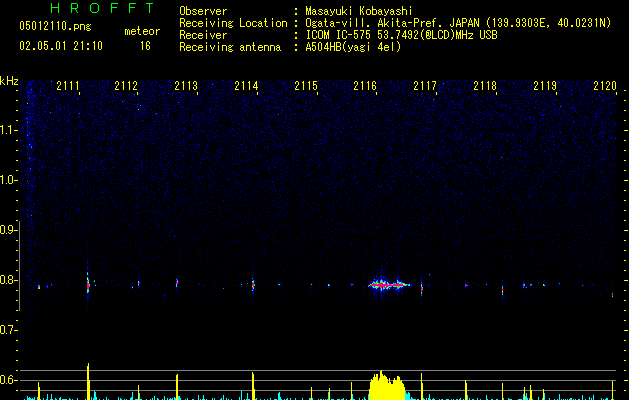Select the ICOM IC-575 receiver details

pyautogui.click(x=401, y=35)
